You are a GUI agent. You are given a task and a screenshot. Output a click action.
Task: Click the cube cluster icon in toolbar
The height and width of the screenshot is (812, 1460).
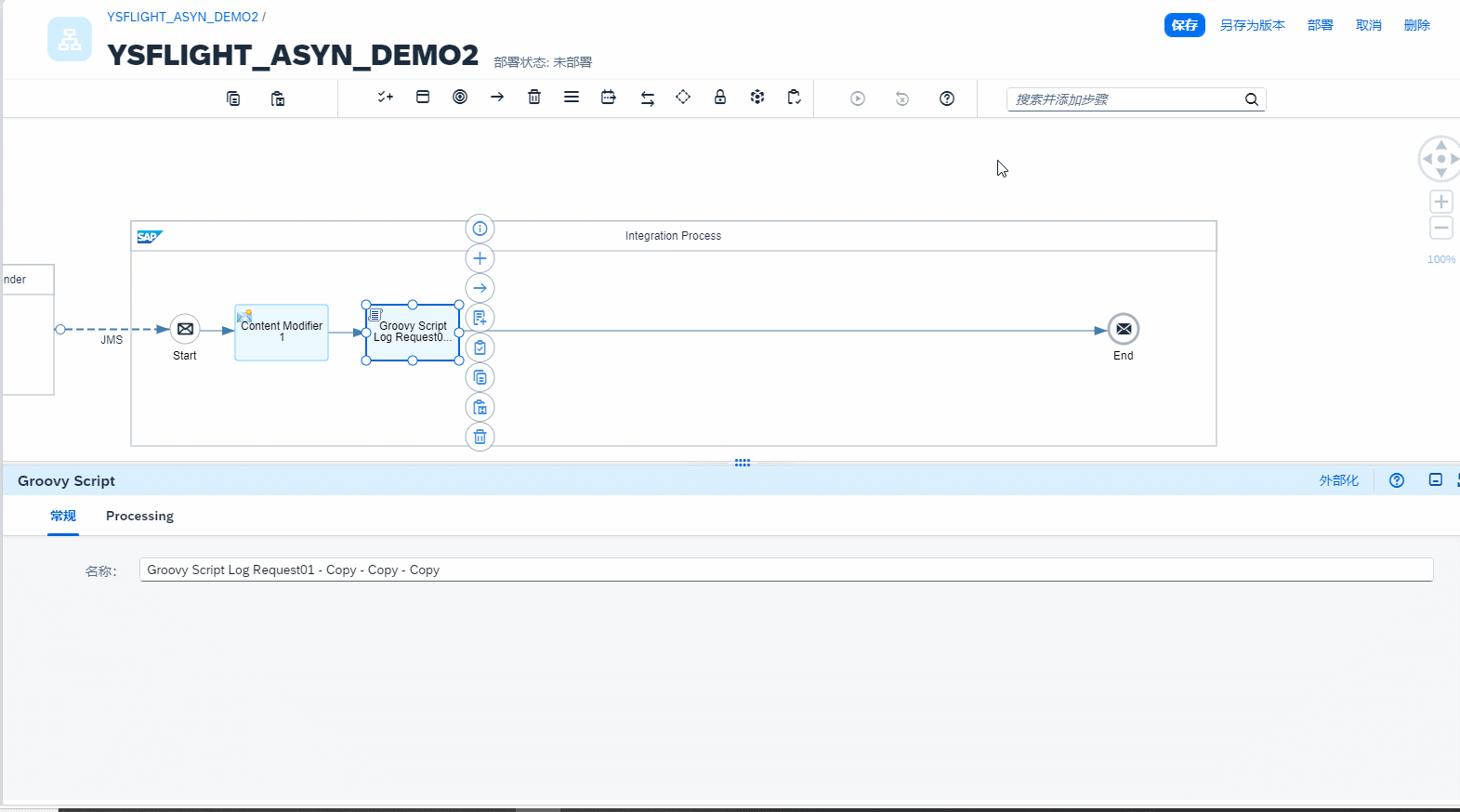point(757,97)
